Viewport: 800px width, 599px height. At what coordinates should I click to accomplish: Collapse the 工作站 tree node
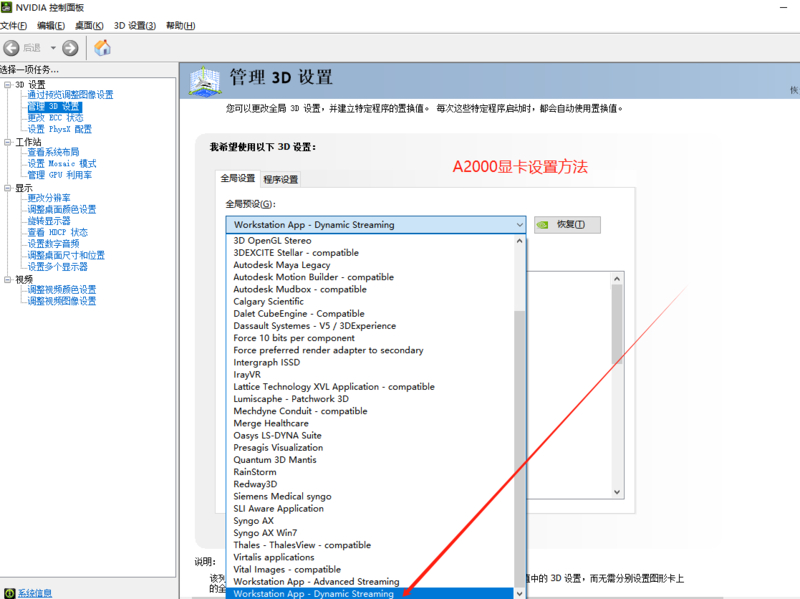coord(8,142)
